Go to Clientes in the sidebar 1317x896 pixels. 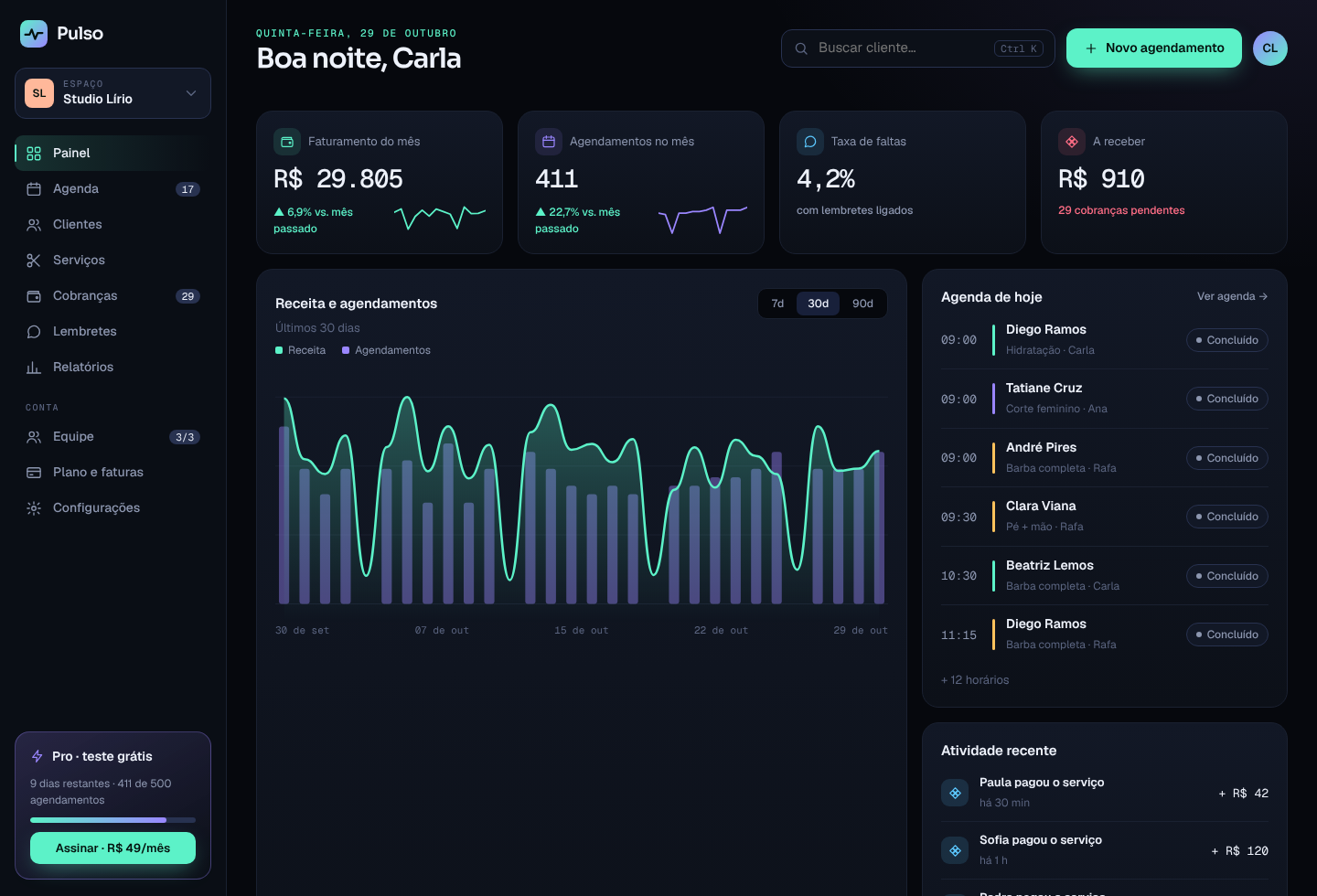(112, 225)
